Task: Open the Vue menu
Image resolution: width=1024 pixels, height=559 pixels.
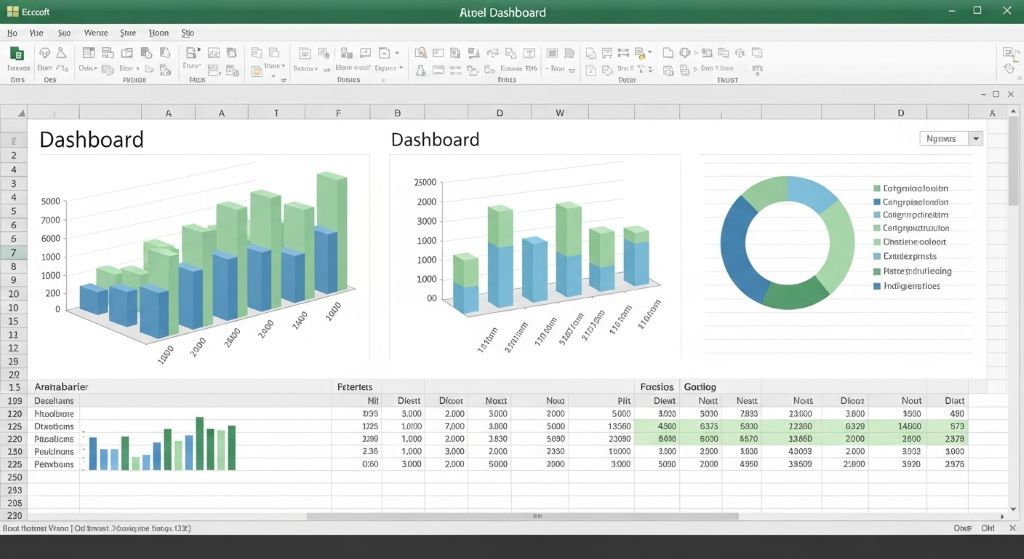Action: click(x=36, y=33)
